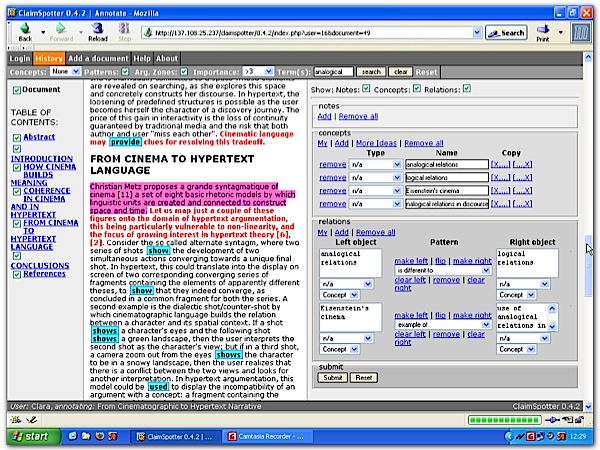Click the URL address field

click(307, 33)
